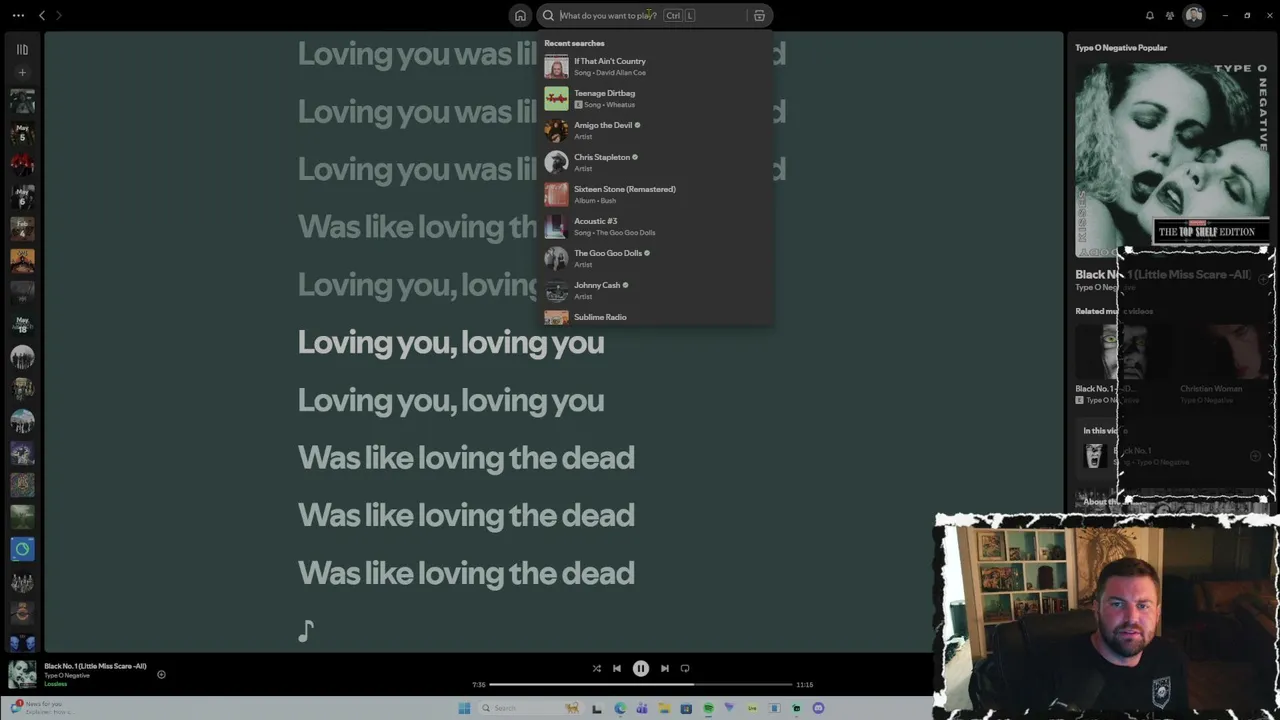Select recent search 'Teenage Dirtbag'
The image size is (1280, 720).
[x=656, y=99]
